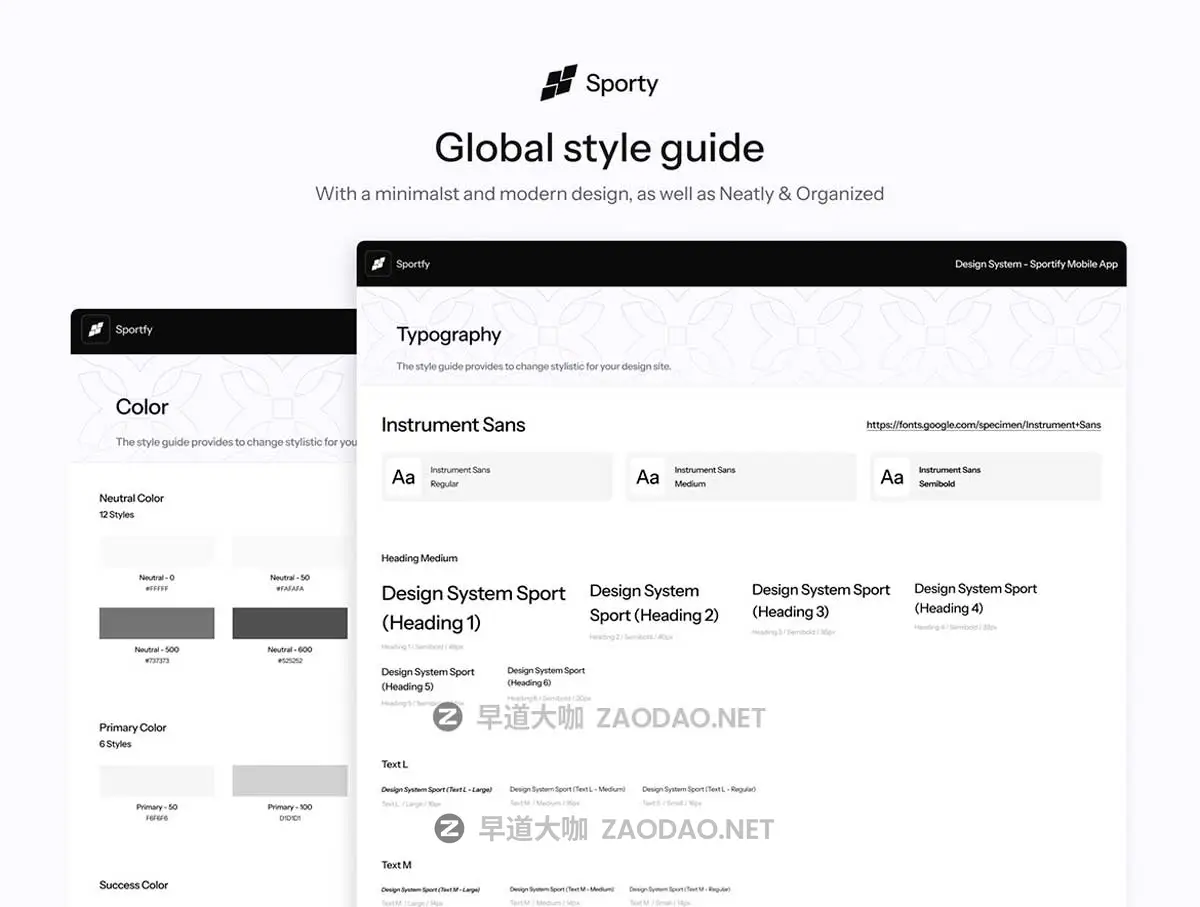This screenshot has height=907, width=1200.
Task: Select the Color page title
Action: (x=142, y=406)
